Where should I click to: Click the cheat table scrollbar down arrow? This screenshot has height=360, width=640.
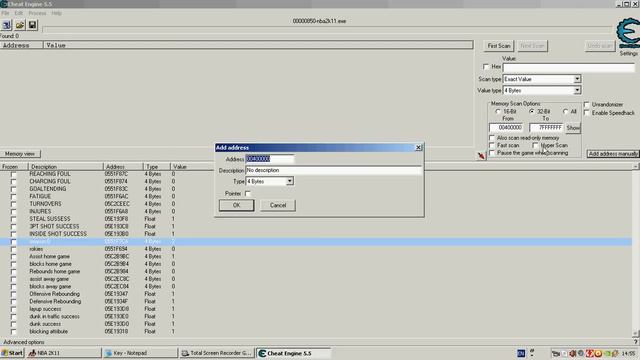tap(636, 333)
